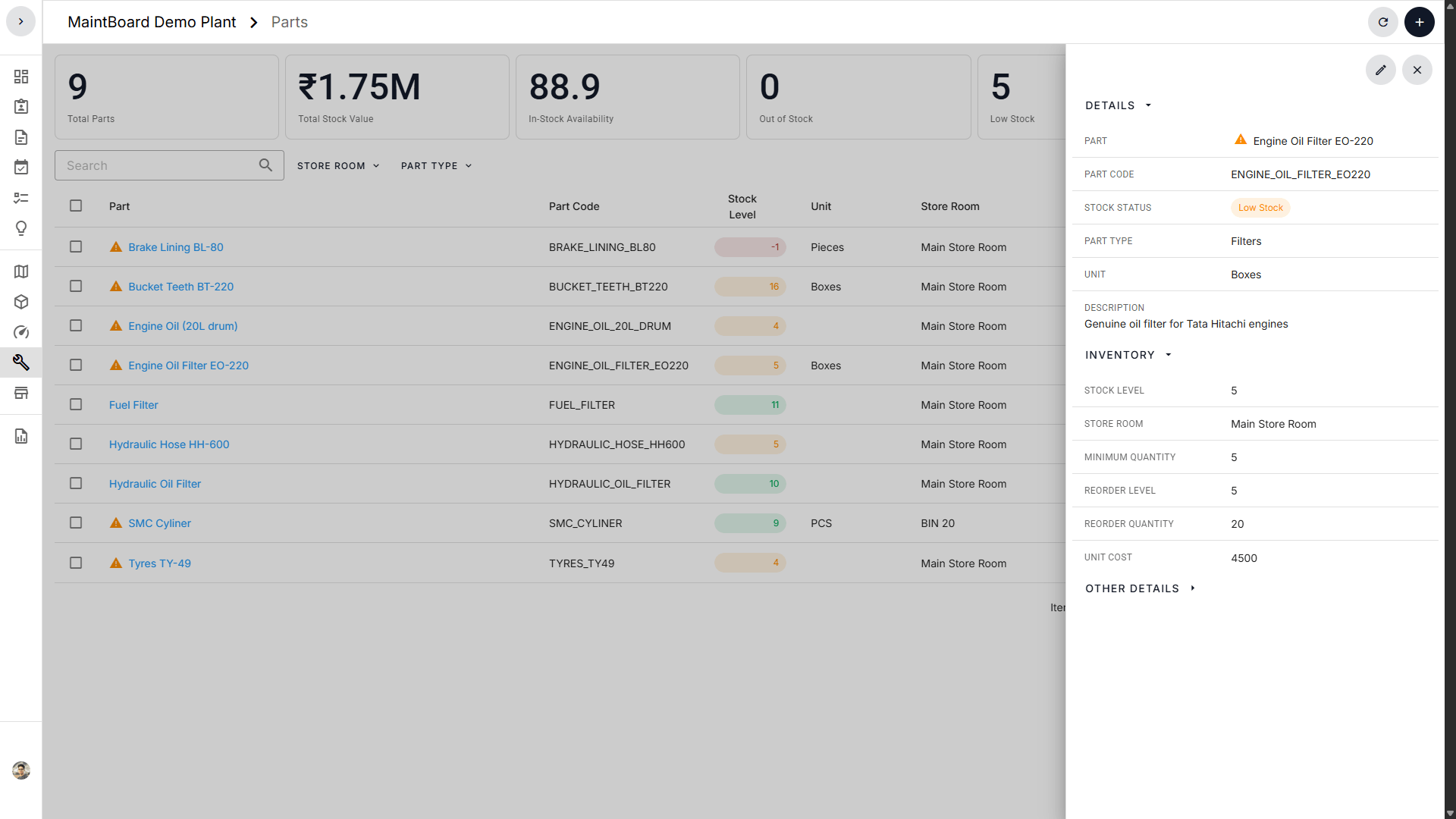This screenshot has height=819, width=1456.
Task: Click the lightbulb icon in sidebar
Action: pyautogui.click(x=21, y=228)
